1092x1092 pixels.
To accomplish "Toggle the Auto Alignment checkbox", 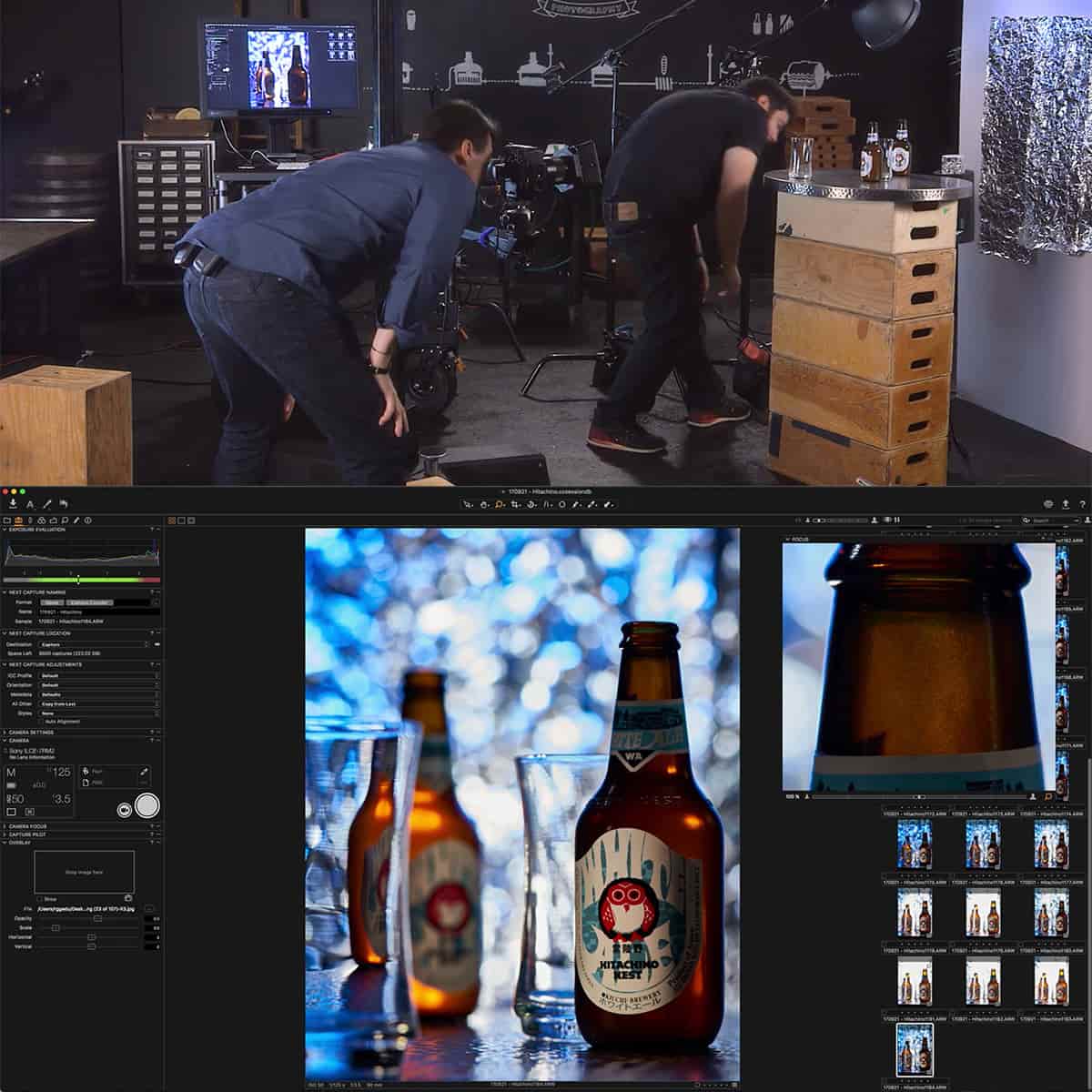I will pyautogui.click(x=40, y=721).
